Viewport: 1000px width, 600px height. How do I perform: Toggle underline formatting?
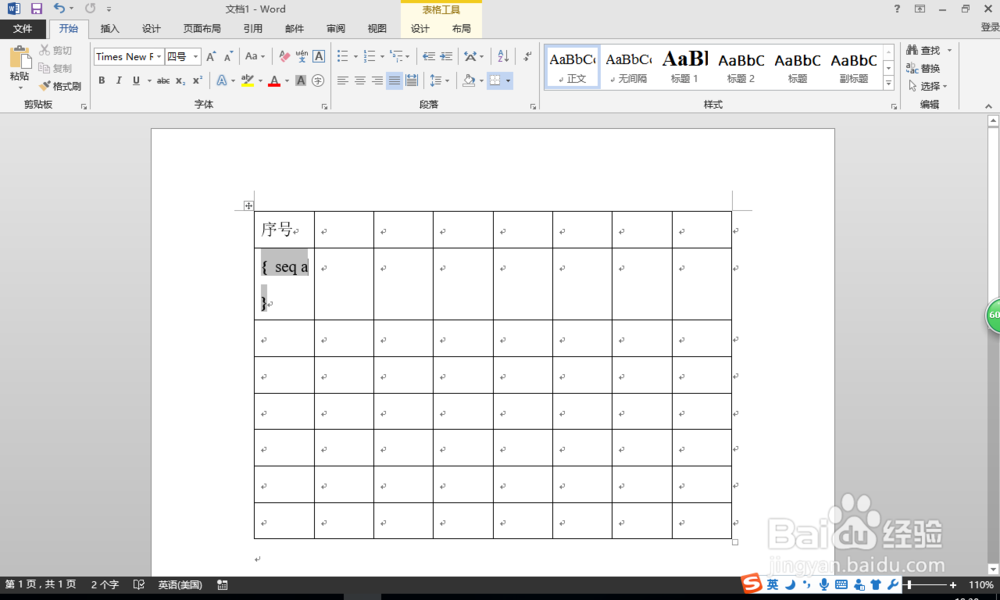[135, 80]
